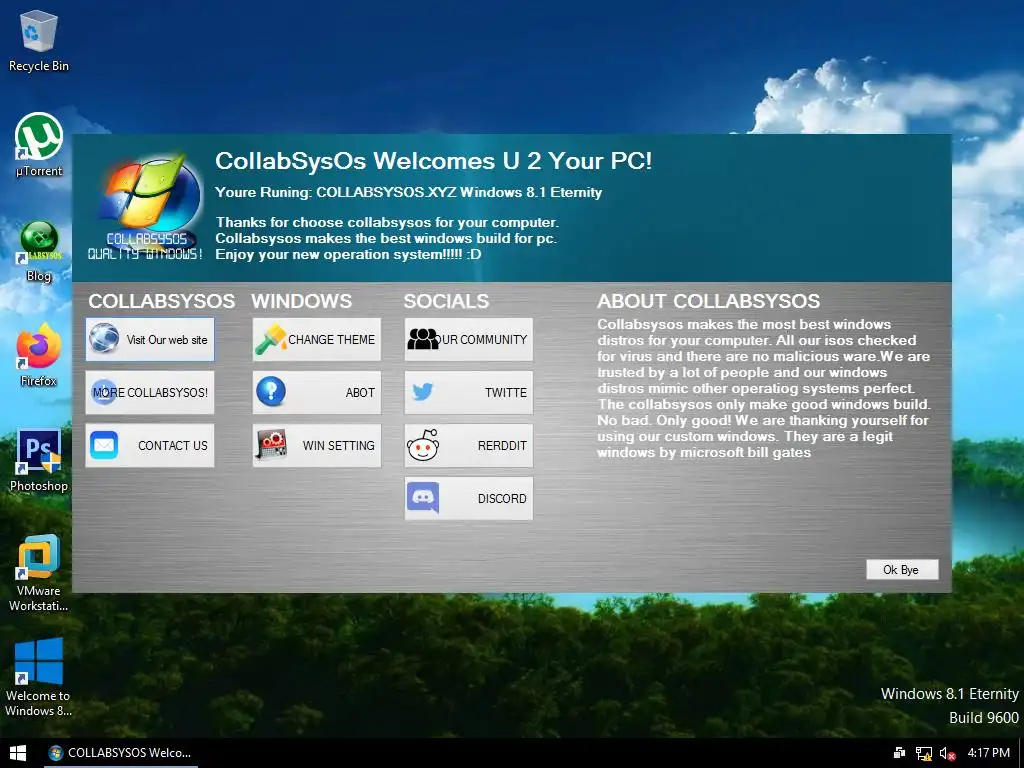Click the CollabSysOs Windows logo image
The width and height of the screenshot is (1024, 768).
point(146,208)
